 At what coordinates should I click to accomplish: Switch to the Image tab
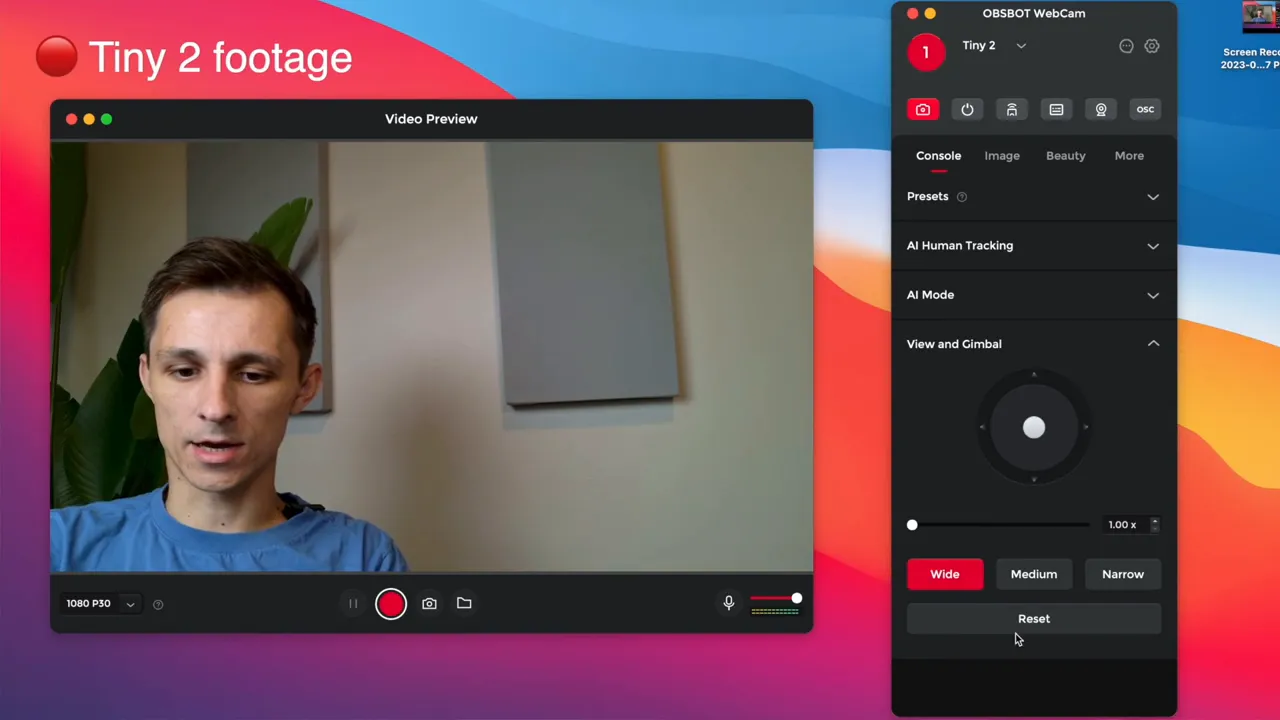pyautogui.click(x=1002, y=156)
